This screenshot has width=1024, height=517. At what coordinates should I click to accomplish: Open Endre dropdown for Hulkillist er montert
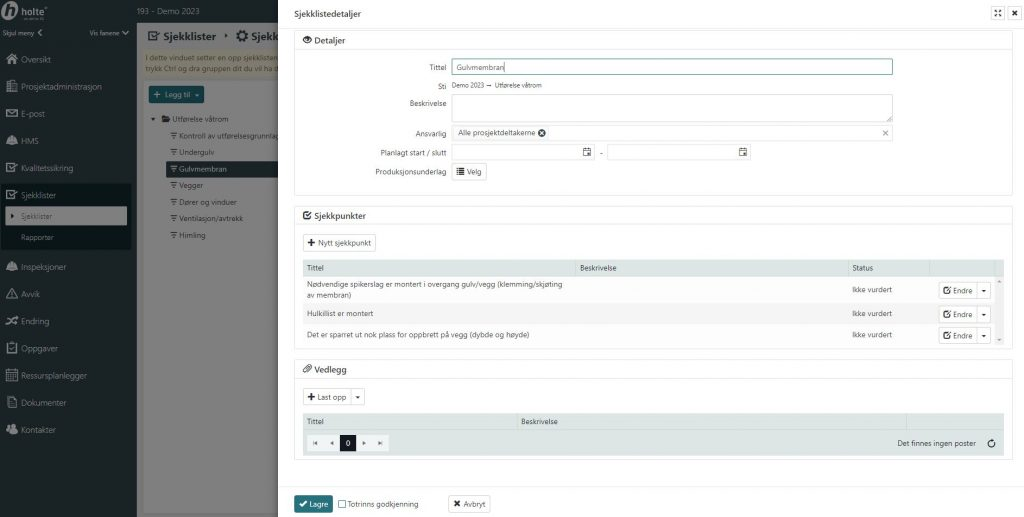pos(984,314)
